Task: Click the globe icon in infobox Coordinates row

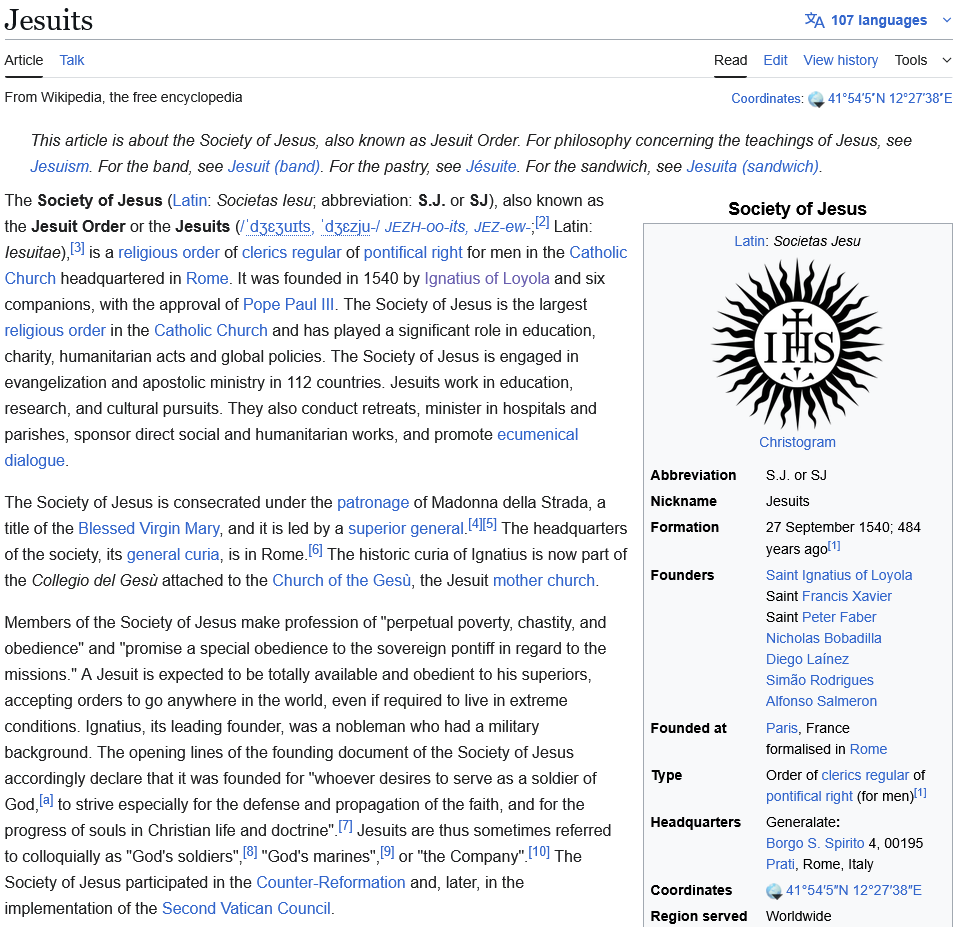Action: tap(774, 891)
